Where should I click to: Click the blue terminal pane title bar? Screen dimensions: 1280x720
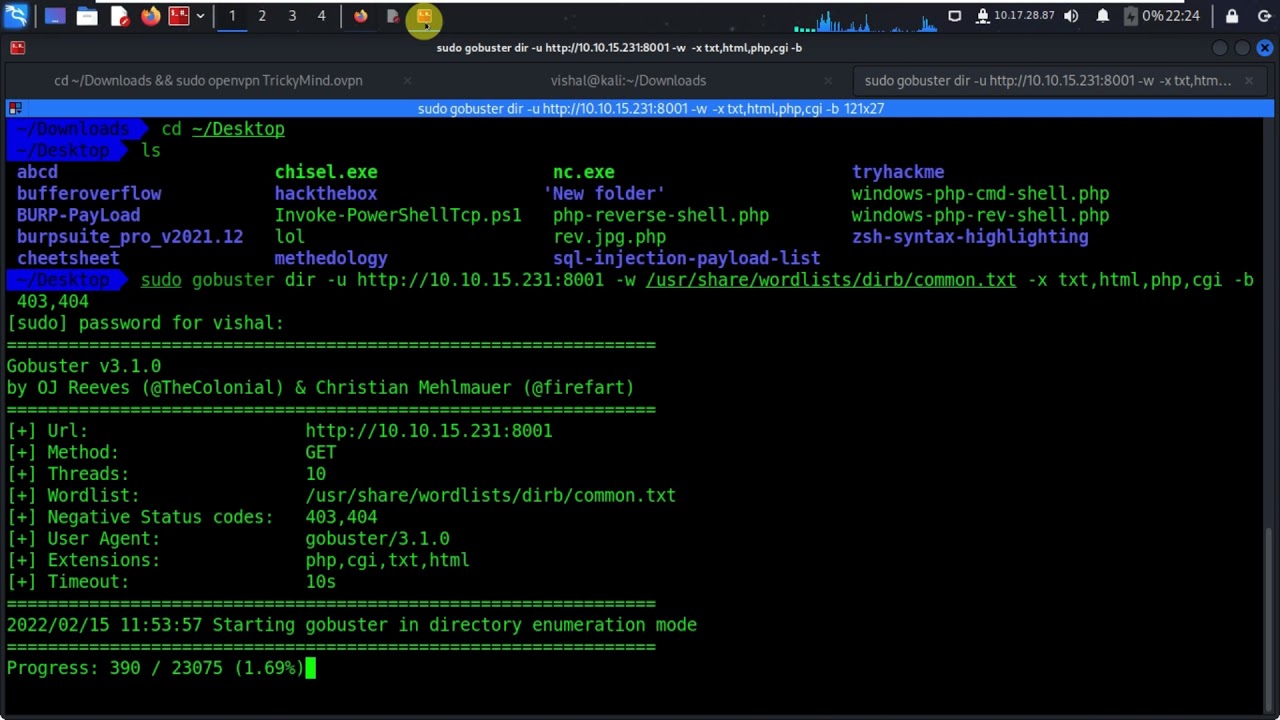click(x=650, y=108)
